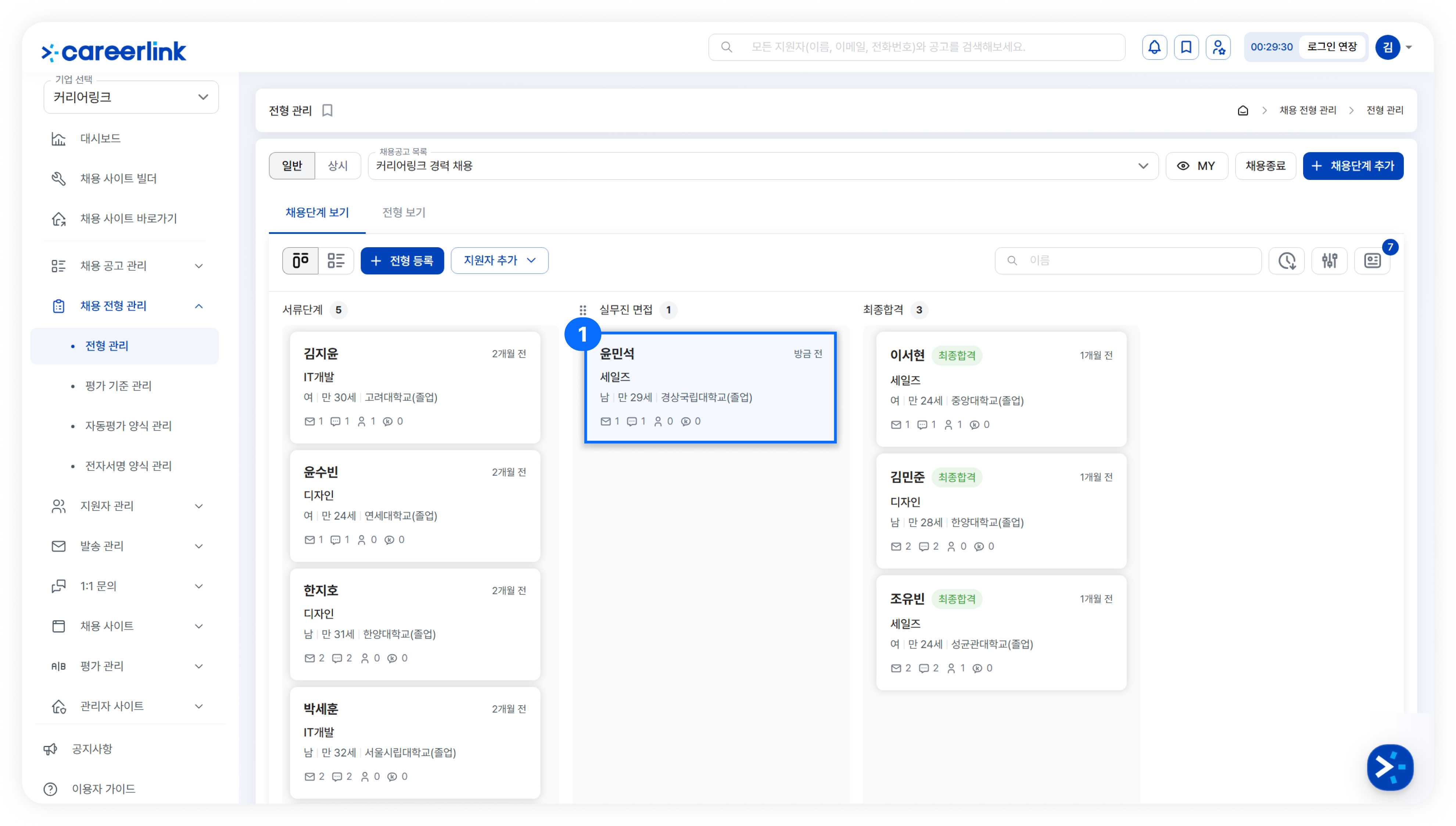The width and height of the screenshot is (1456, 826).
Task: Open the card display settings icon with badge
Action: click(x=1373, y=260)
